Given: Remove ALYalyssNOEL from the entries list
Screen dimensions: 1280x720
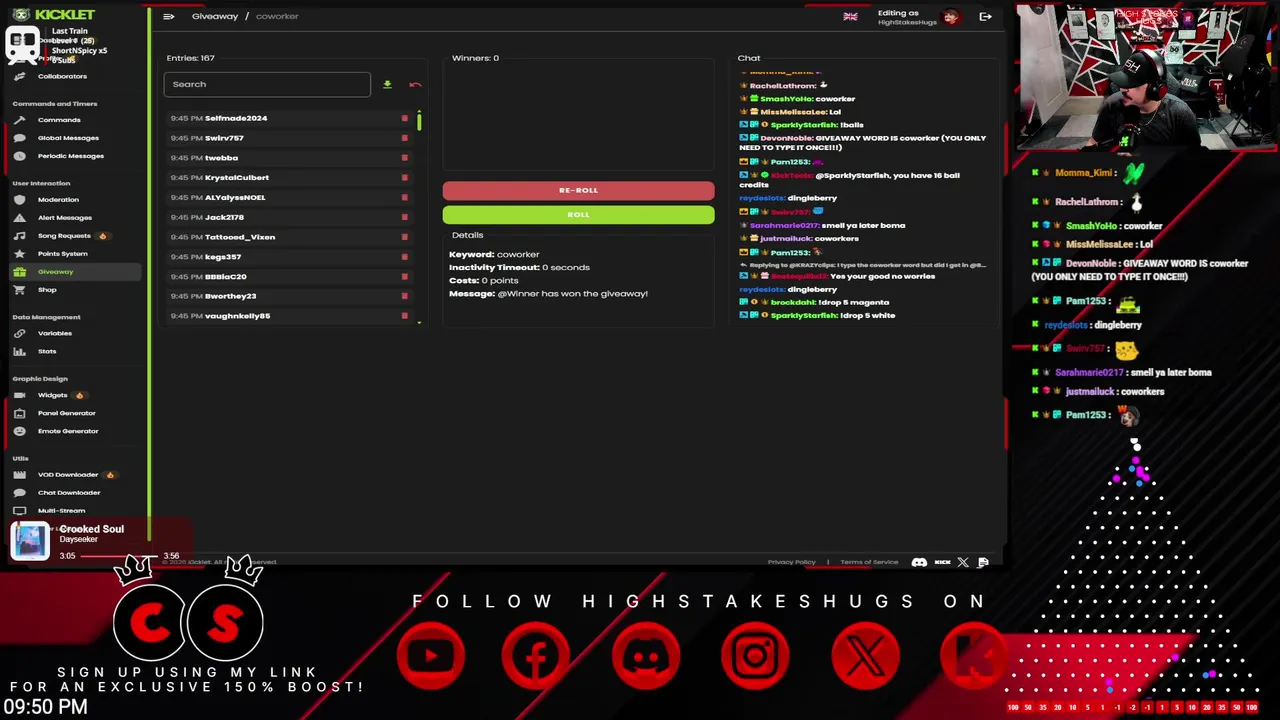Looking at the screenshot, I should pos(404,197).
